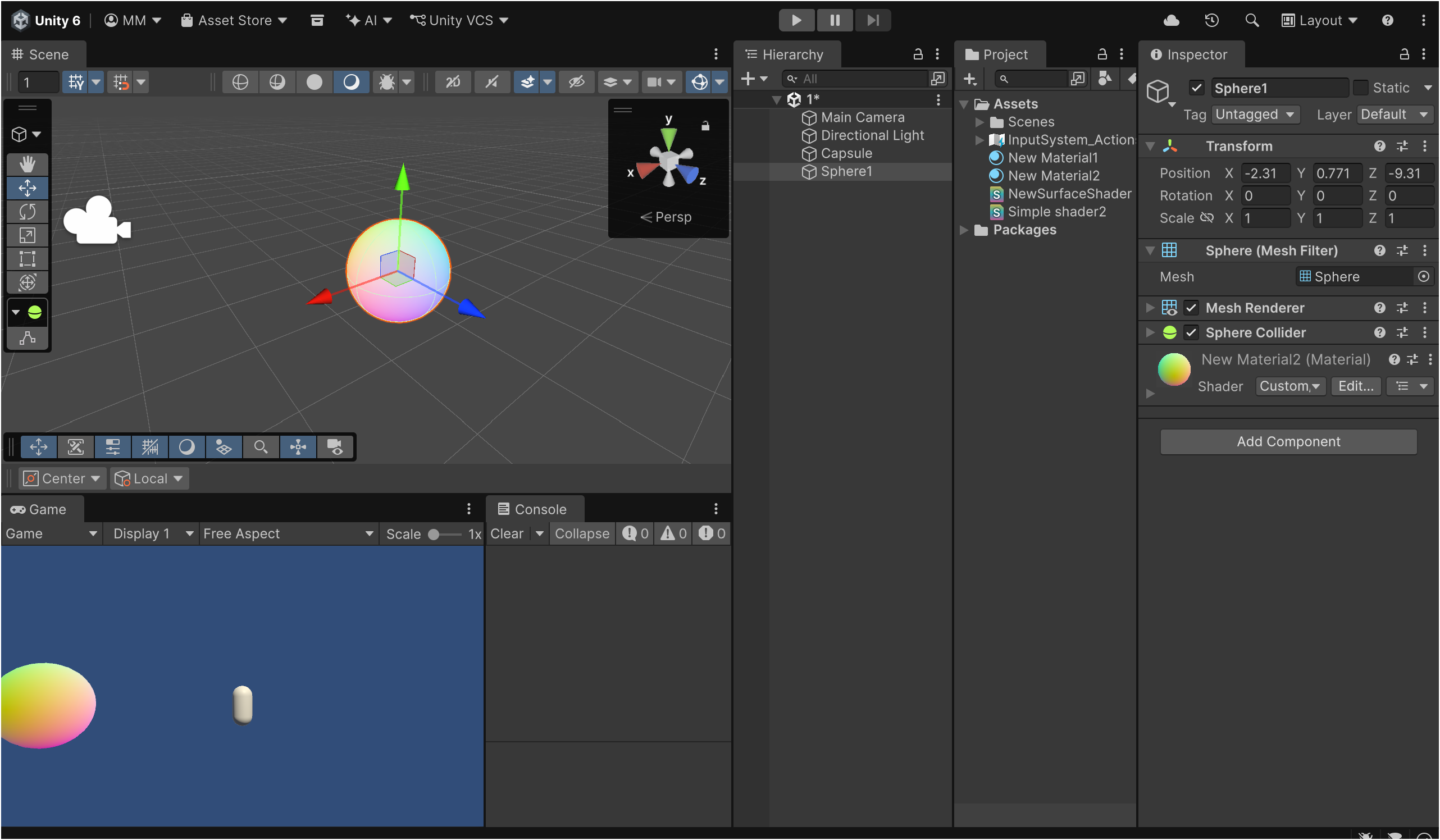The width and height of the screenshot is (1440, 840).
Task: Click the Edit Collider custom tool icon
Action: click(x=28, y=338)
